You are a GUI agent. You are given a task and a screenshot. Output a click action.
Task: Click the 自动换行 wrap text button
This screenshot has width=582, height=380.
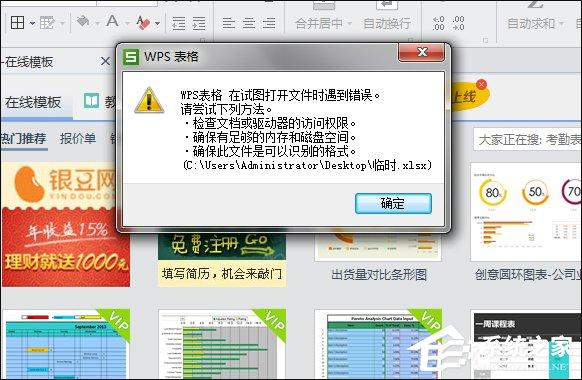click(x=387, y=23)
